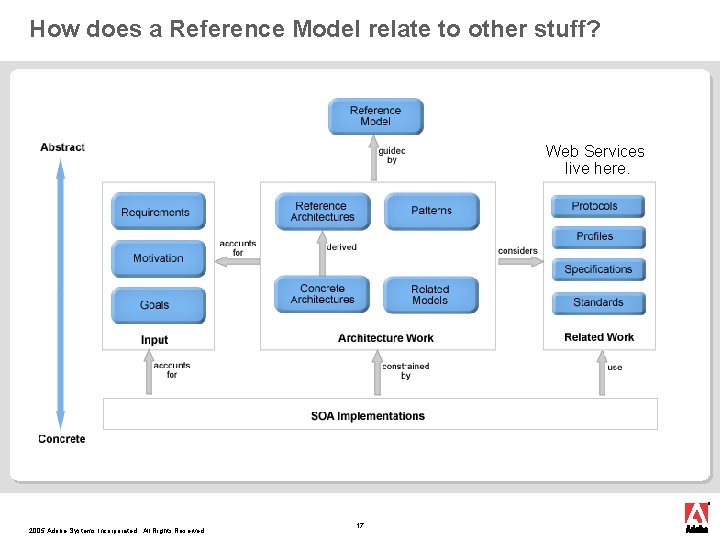Click the 'Concrete' label
This screenshot has height=540, width=720.
pos(62,439)
